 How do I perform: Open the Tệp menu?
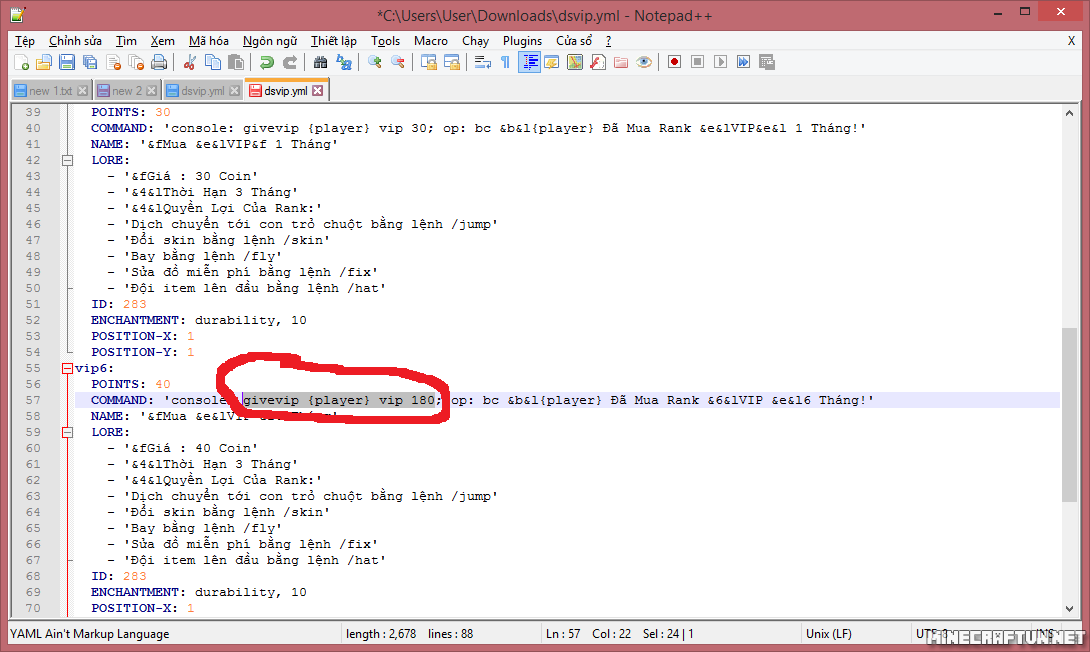pyautogui.click(x=24, y=41)
